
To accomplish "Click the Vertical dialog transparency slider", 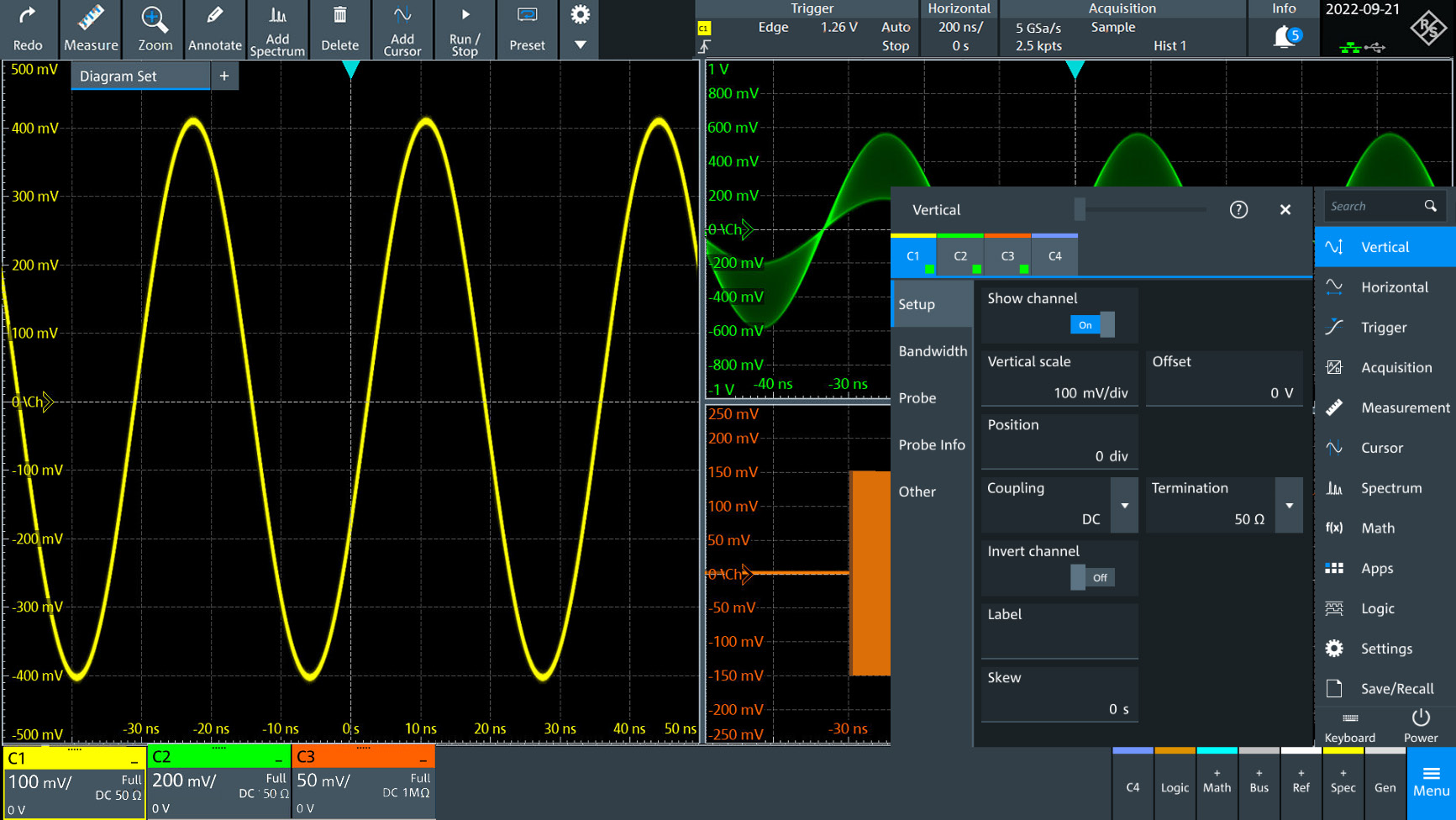I will 1080,210.
